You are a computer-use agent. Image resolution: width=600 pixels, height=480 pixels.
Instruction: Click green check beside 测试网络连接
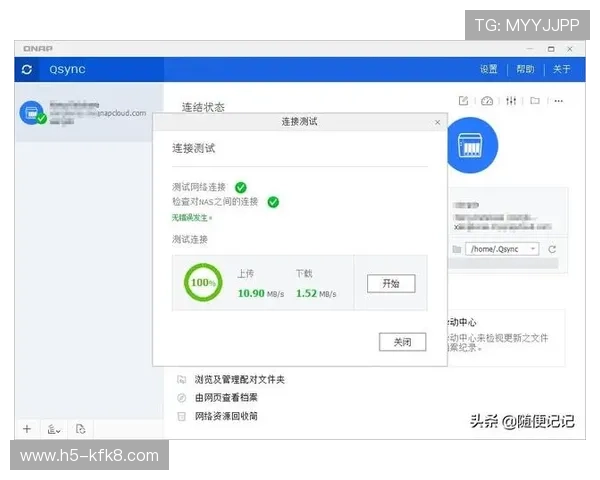click(241, 187)
